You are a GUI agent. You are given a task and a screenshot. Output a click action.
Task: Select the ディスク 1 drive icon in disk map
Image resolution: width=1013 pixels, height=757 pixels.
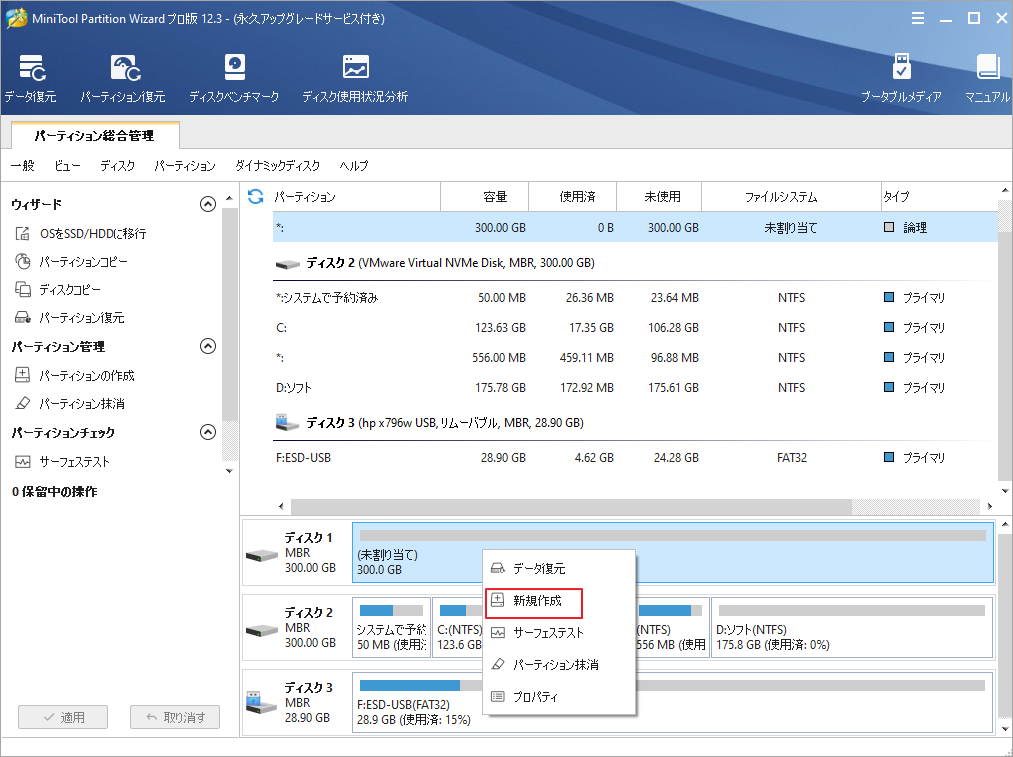pyautogui.click(x=262, y=555)
